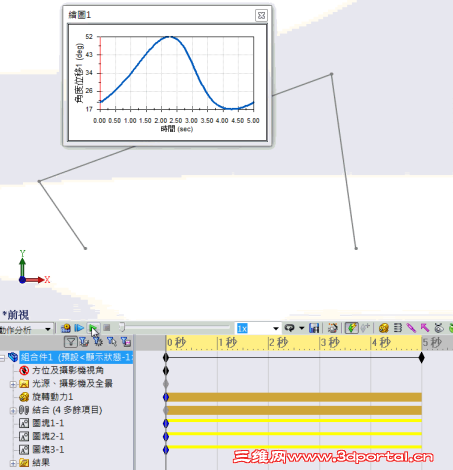
Task: Collapse the 組合件1 tree node
Action: [2, 358]
